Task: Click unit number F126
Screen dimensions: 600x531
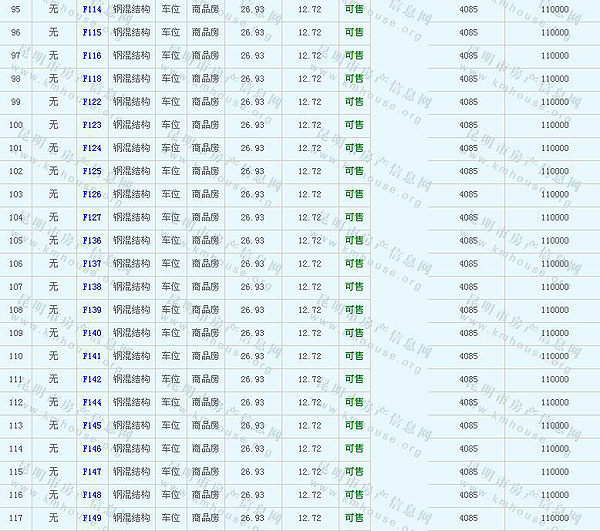Action: [x=92, y=194]
